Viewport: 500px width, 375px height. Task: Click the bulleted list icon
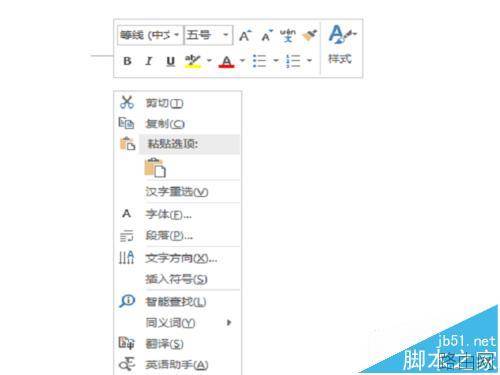(259, 61)
